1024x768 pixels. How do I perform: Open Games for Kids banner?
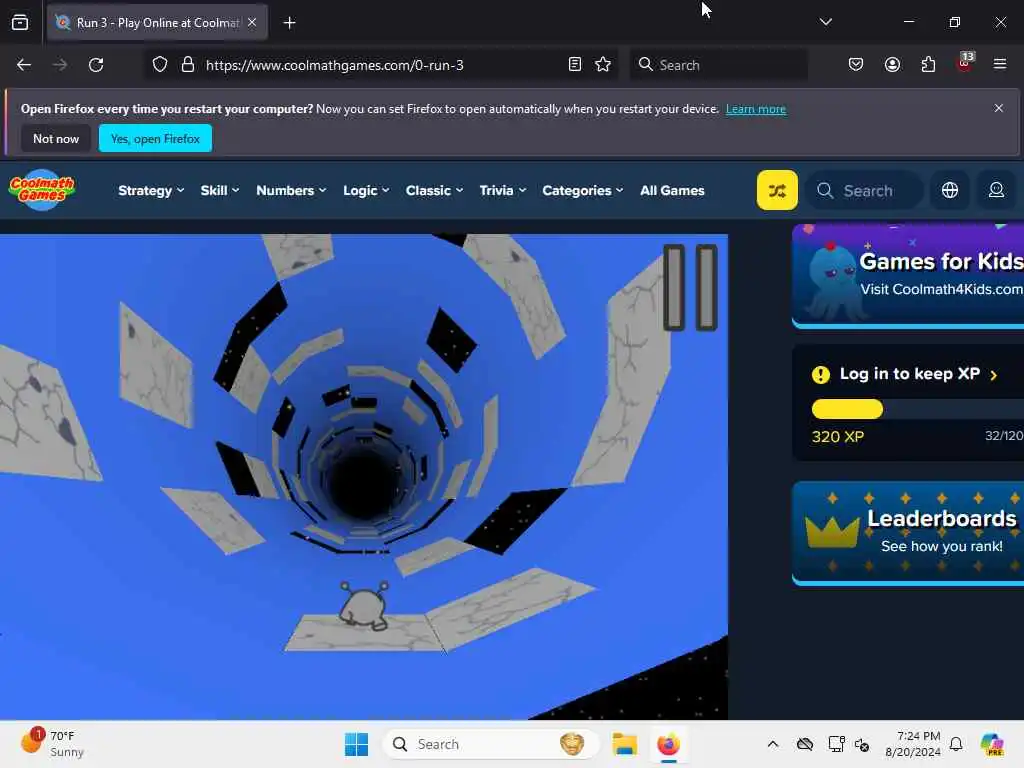click(x=908, y=276)
